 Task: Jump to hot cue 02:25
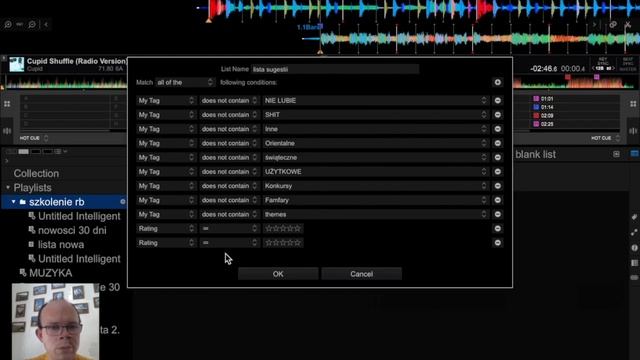(x=543, y=124)
